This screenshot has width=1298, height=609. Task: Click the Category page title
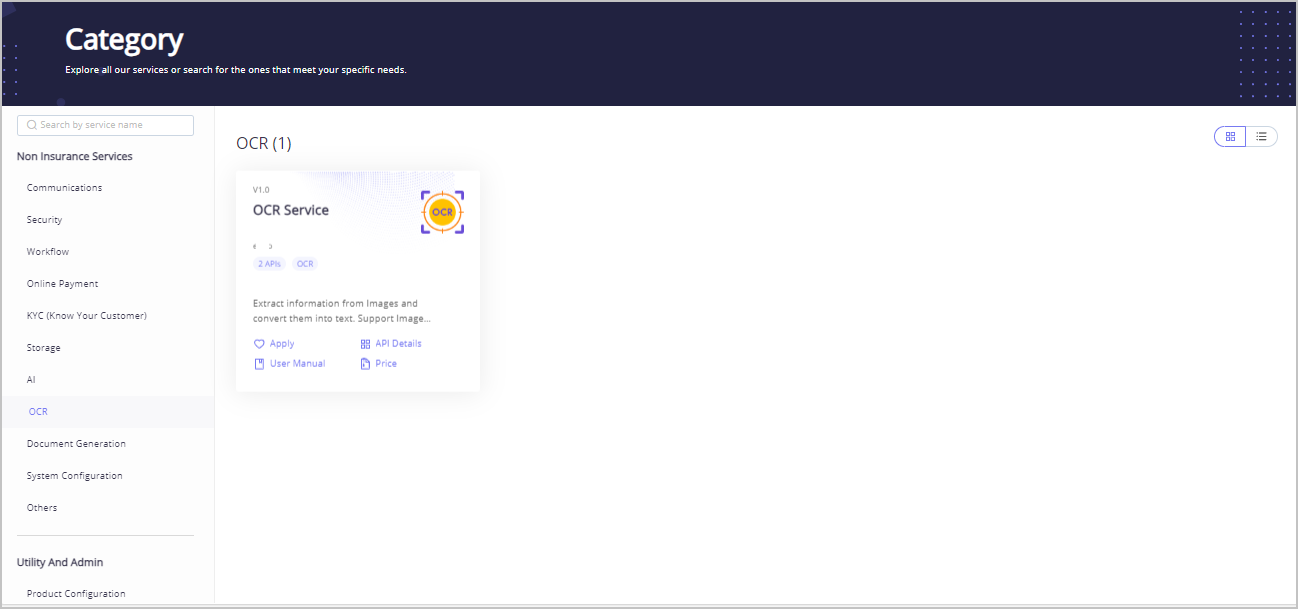pyautogui.click(x=124, y=39)
